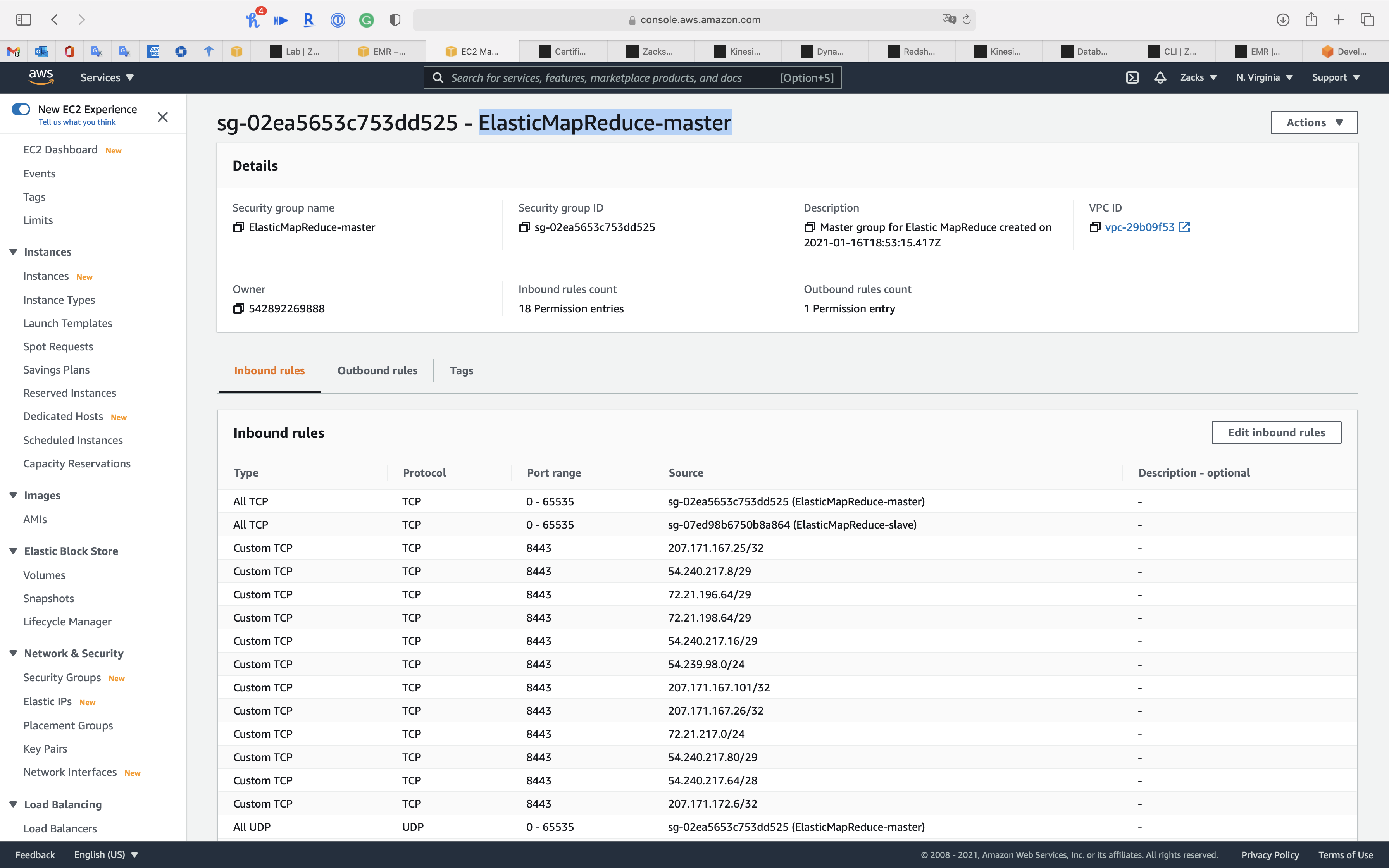1389x868 pixels.
Task: Open AWS CloudShell terminal icon
Action: coord(1132,77)
